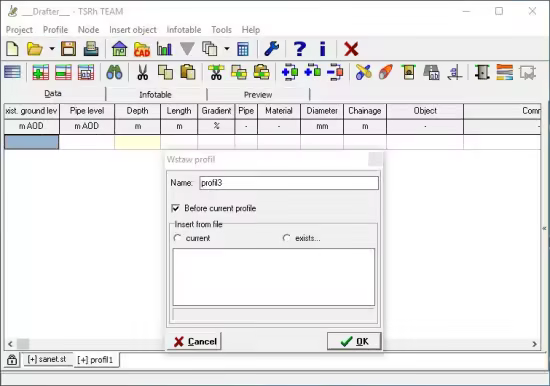Click the edit table cell icon
Image resolution: width=550 pixels, height=386 pixels.
pos(86,73)
